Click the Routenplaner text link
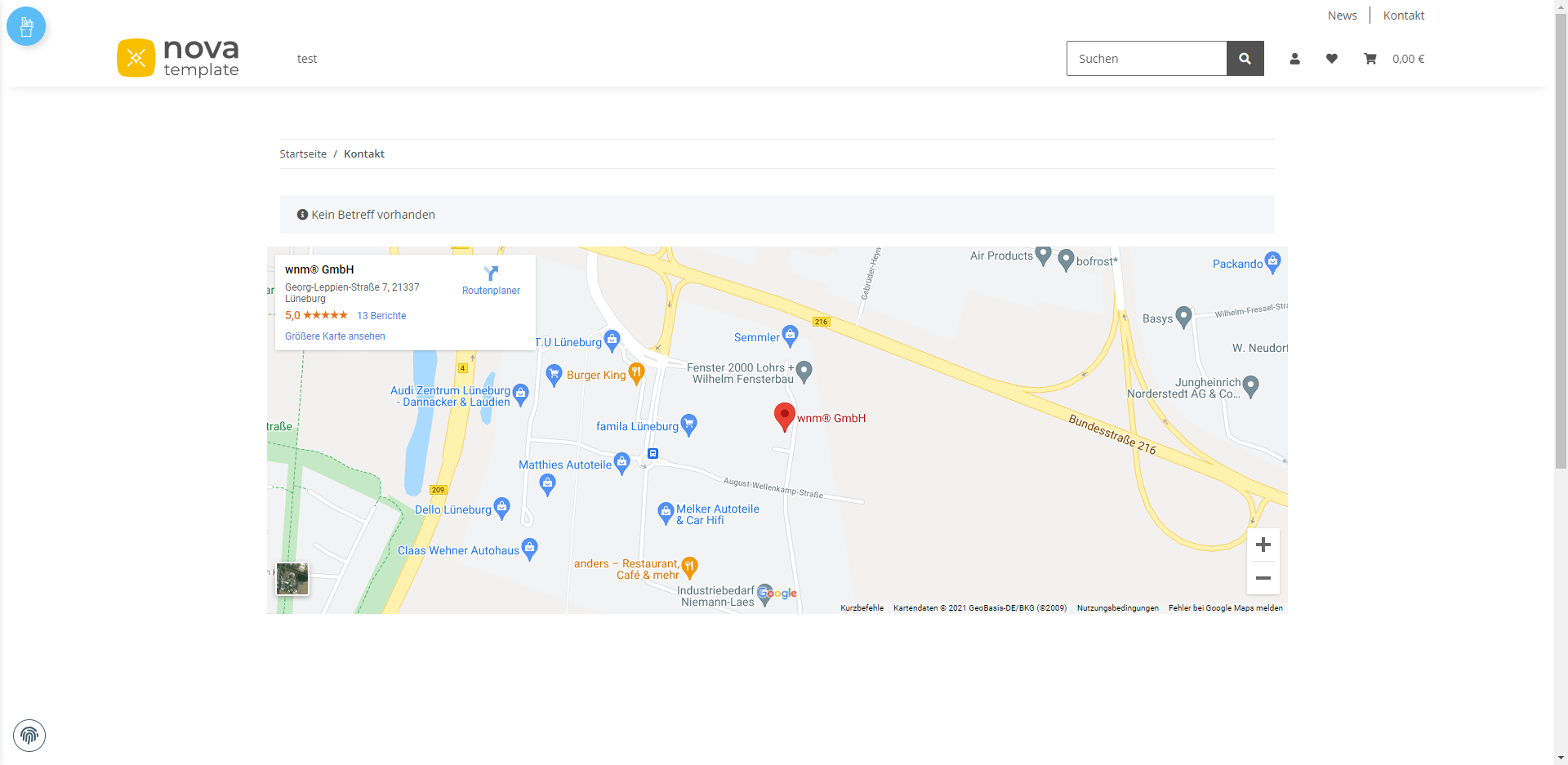 (491, 291)
